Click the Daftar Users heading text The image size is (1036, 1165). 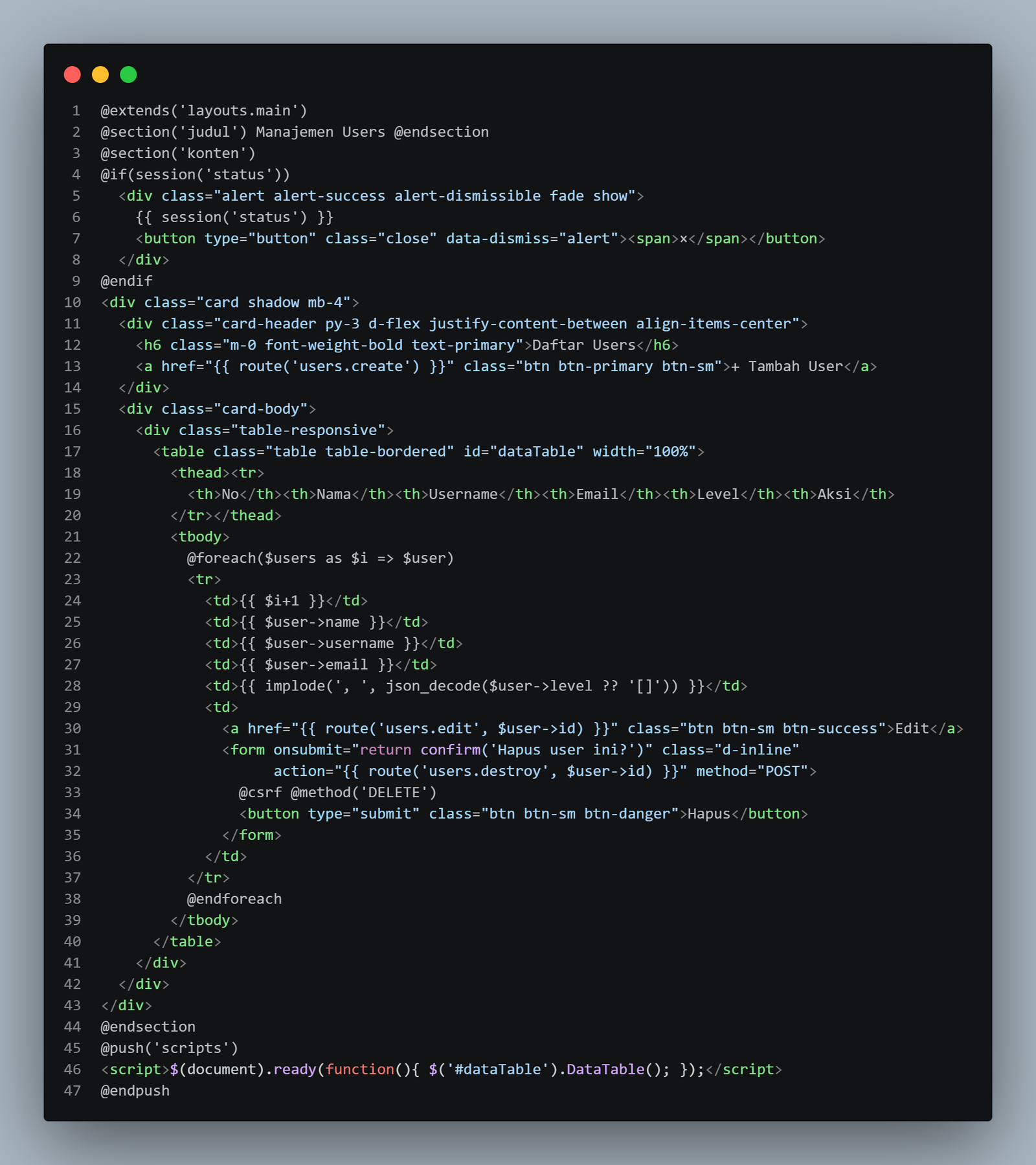click(x=584, y=345)
